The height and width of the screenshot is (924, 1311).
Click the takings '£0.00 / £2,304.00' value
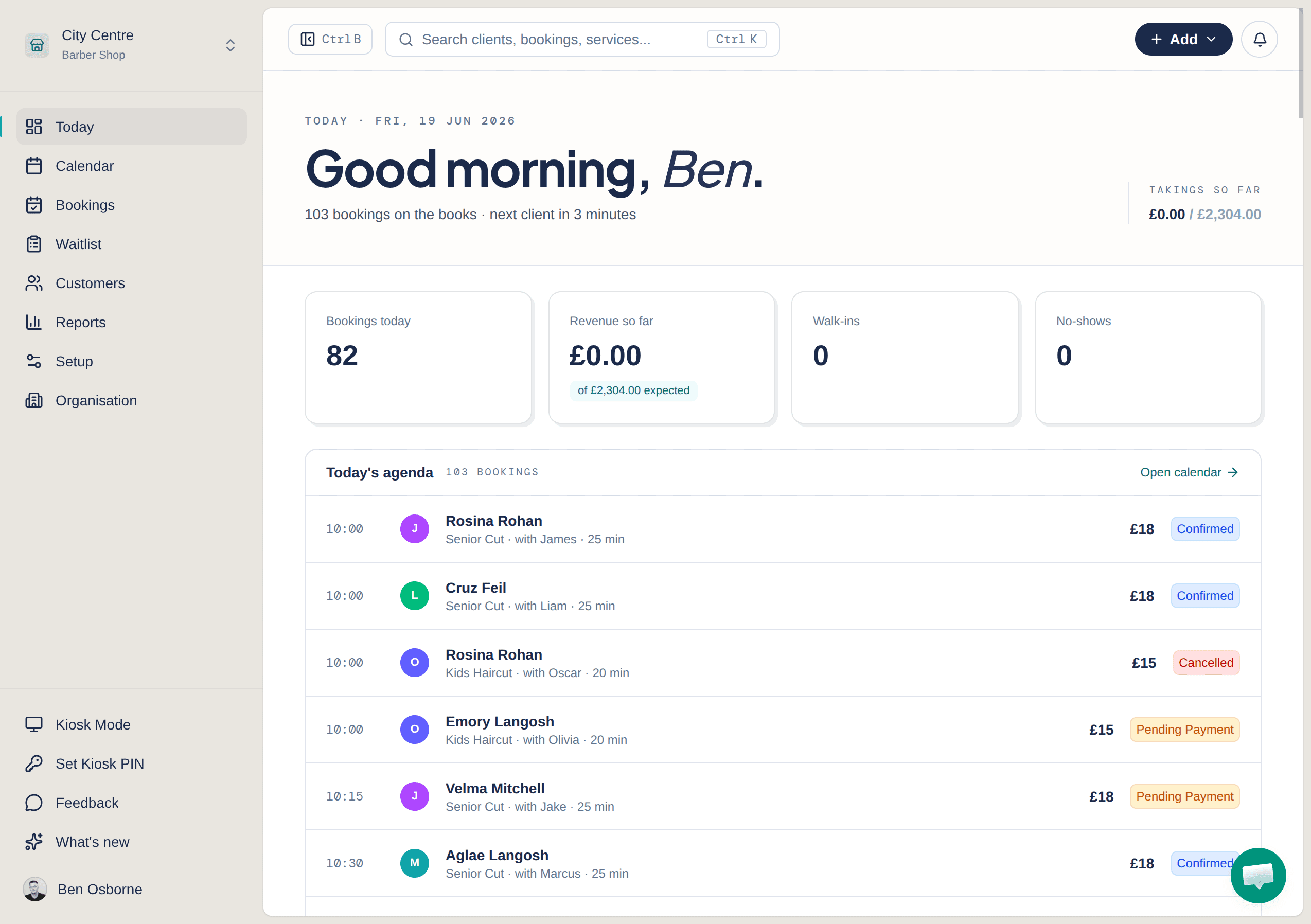[x=1205, y=214]
